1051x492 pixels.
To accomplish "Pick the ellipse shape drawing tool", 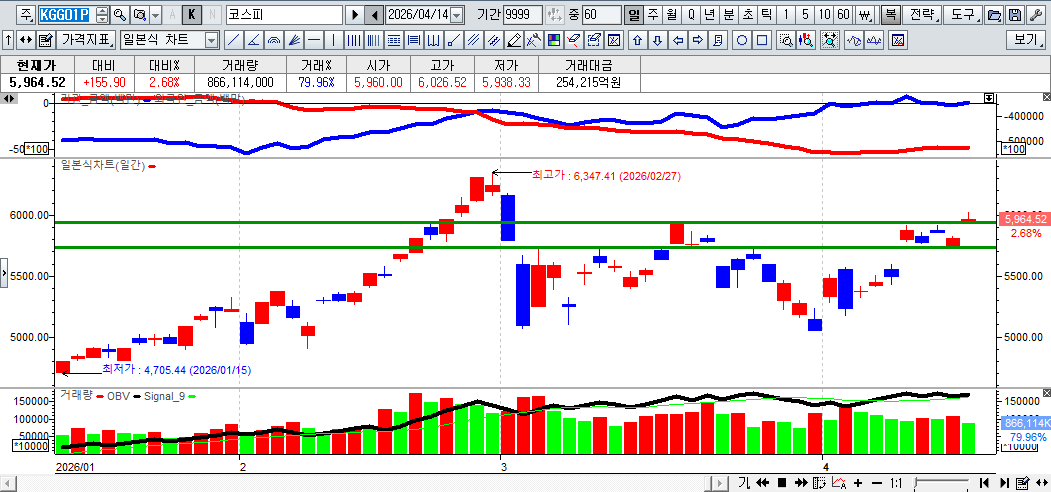I will pos(742,40).
